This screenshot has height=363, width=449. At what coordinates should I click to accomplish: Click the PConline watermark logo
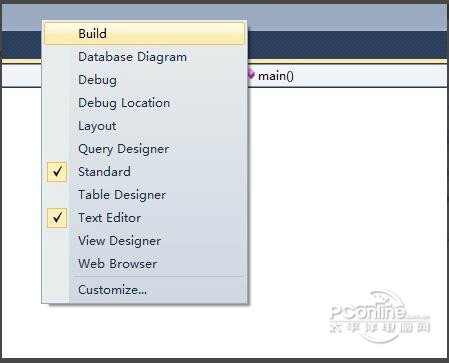point(379,316)
